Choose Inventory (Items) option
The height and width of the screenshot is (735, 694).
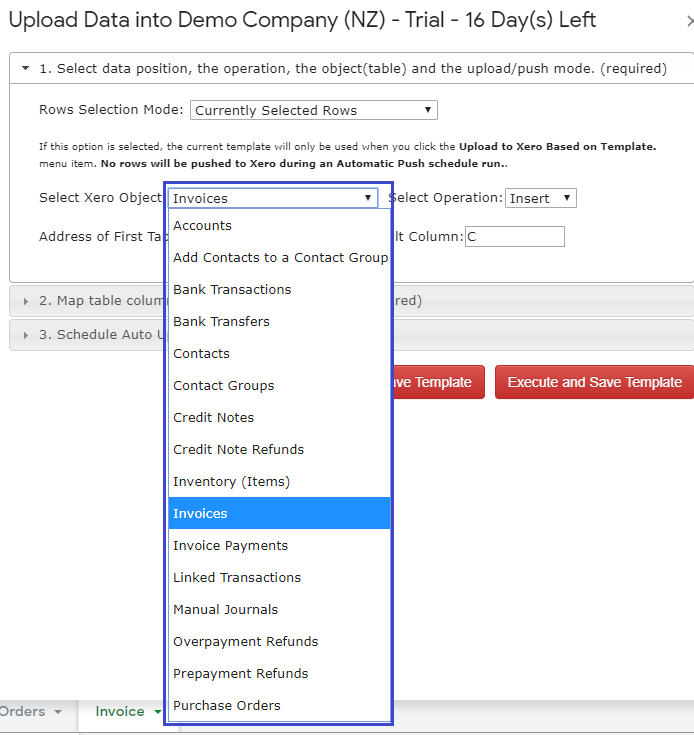click(279, 481)
